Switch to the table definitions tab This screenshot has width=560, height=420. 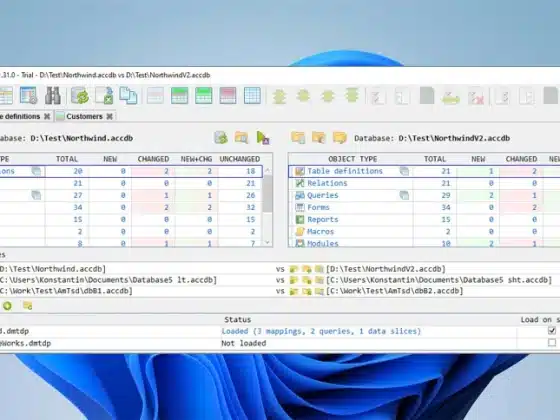20,116
